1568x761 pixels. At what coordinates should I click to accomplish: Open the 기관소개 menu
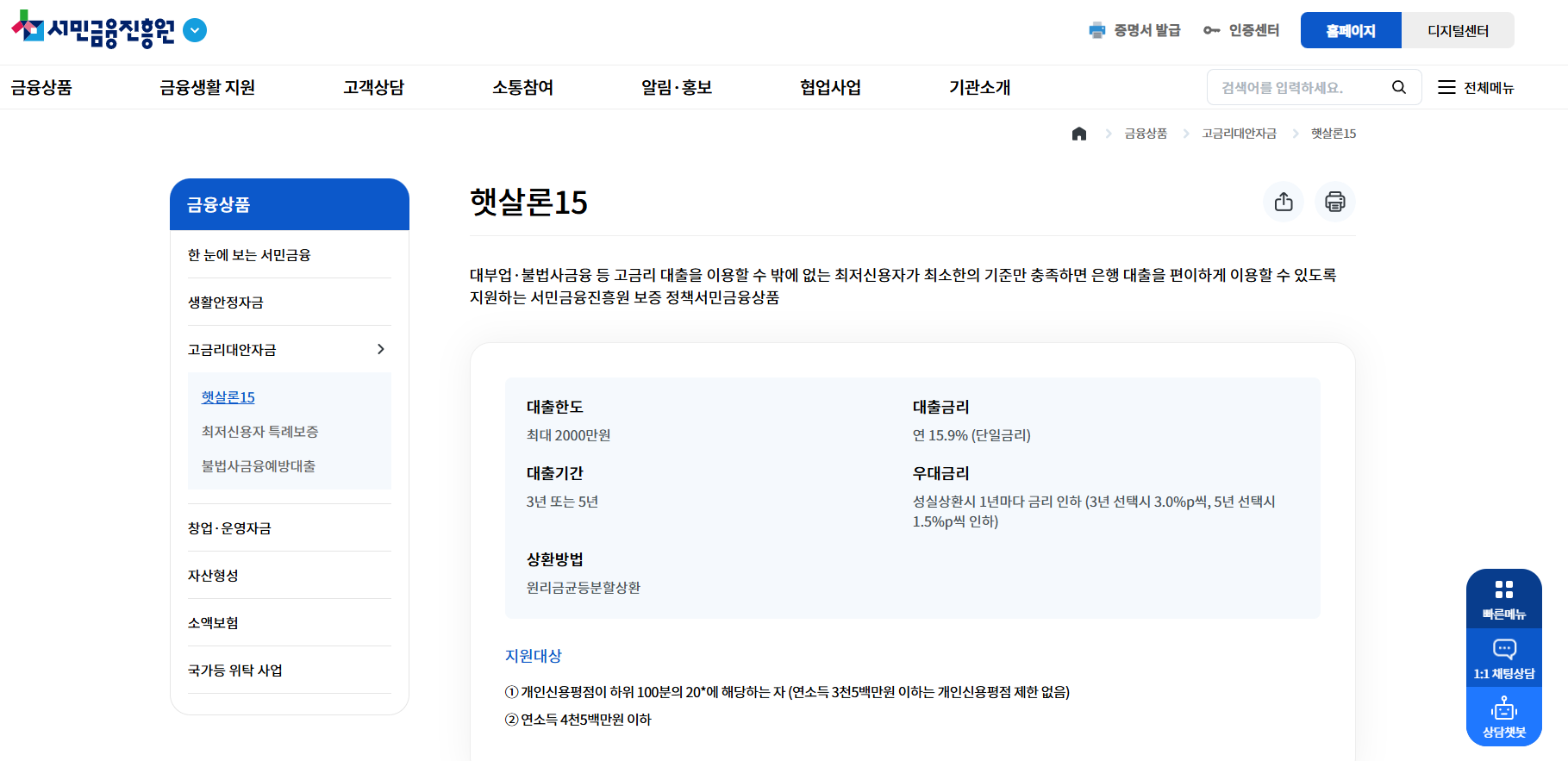point(979,87)
